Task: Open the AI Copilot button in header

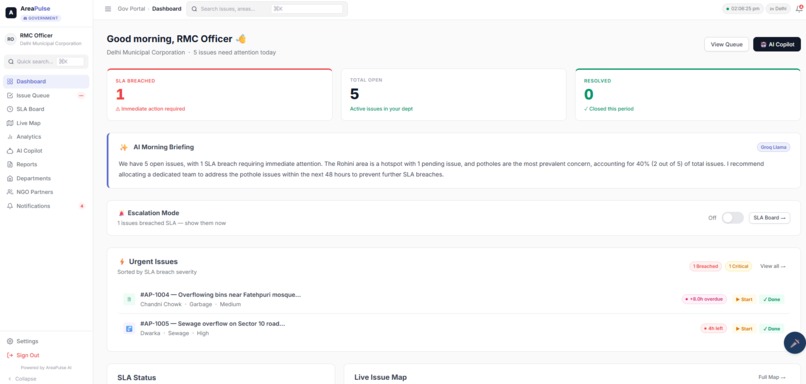Action: 777,44
